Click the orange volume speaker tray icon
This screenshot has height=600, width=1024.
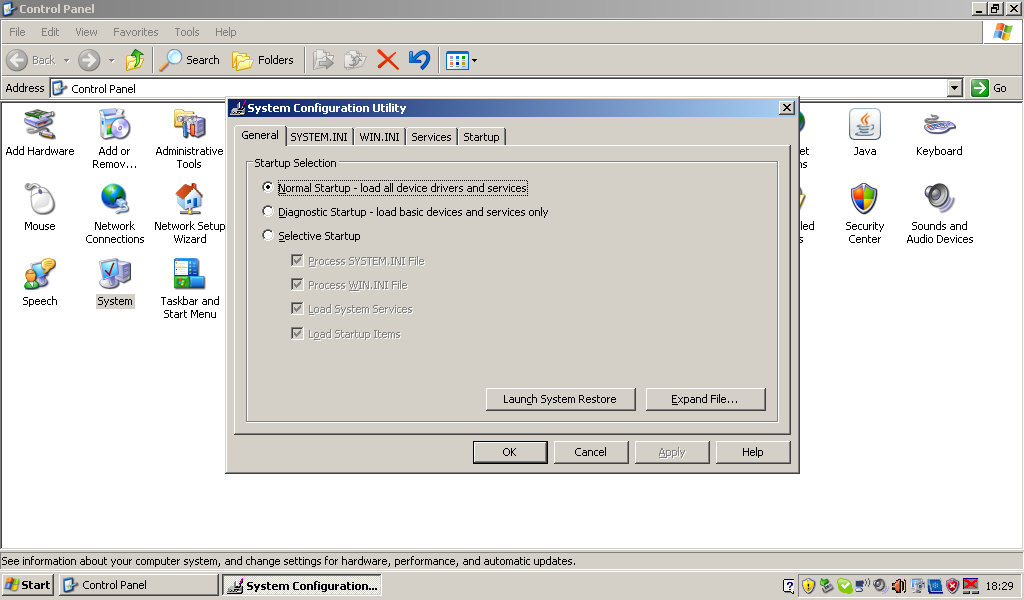point(899,586)
